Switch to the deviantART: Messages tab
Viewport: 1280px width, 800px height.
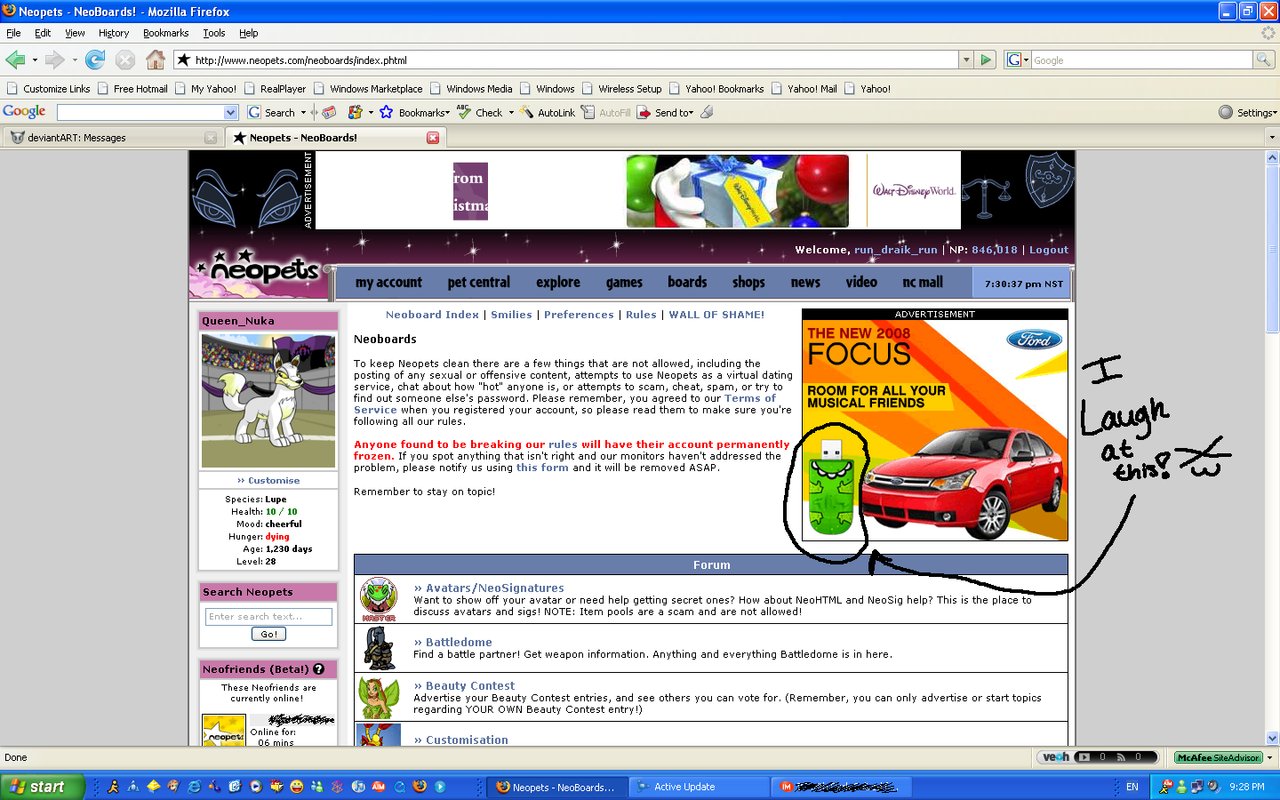(x=112, y=137)
